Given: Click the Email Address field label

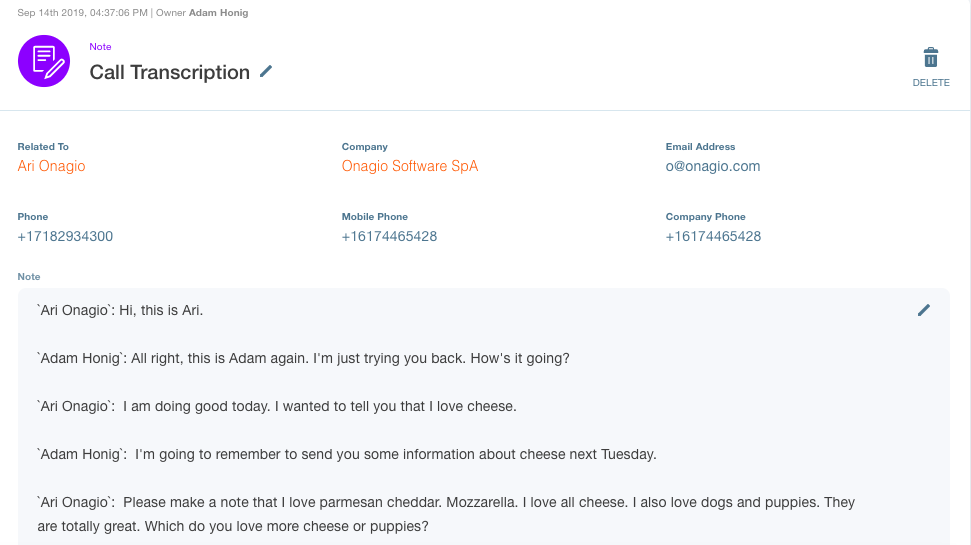Looking at the screenshot, I should (x=700, y=147).
